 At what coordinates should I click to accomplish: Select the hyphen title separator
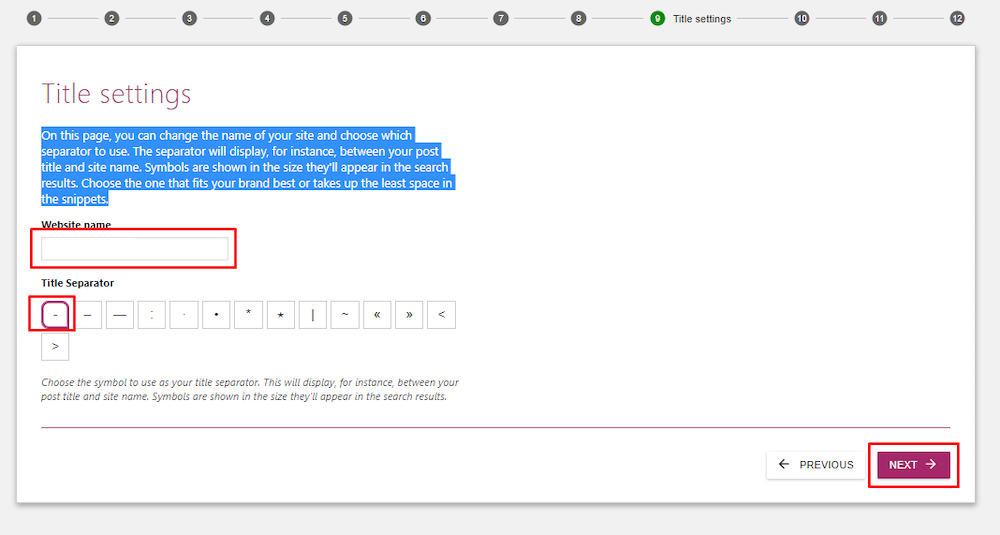click(x=56, y=315)
